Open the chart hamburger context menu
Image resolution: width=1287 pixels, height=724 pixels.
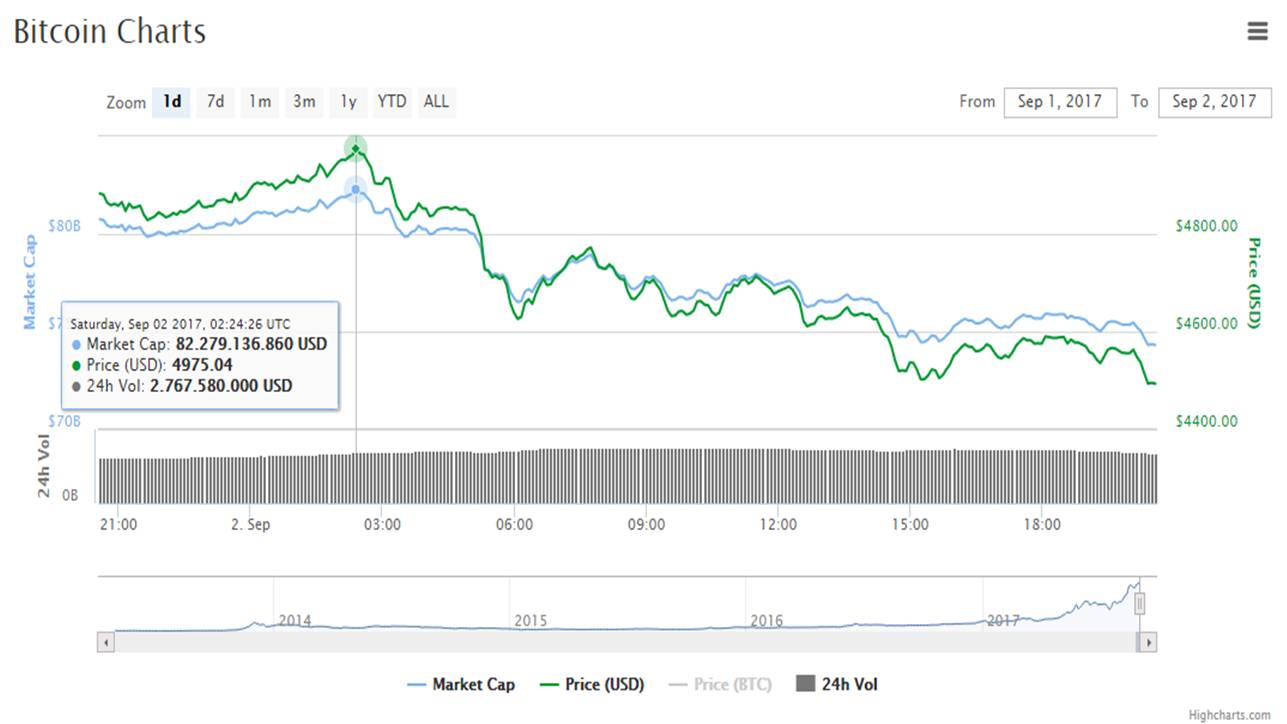coord(1257,31)
